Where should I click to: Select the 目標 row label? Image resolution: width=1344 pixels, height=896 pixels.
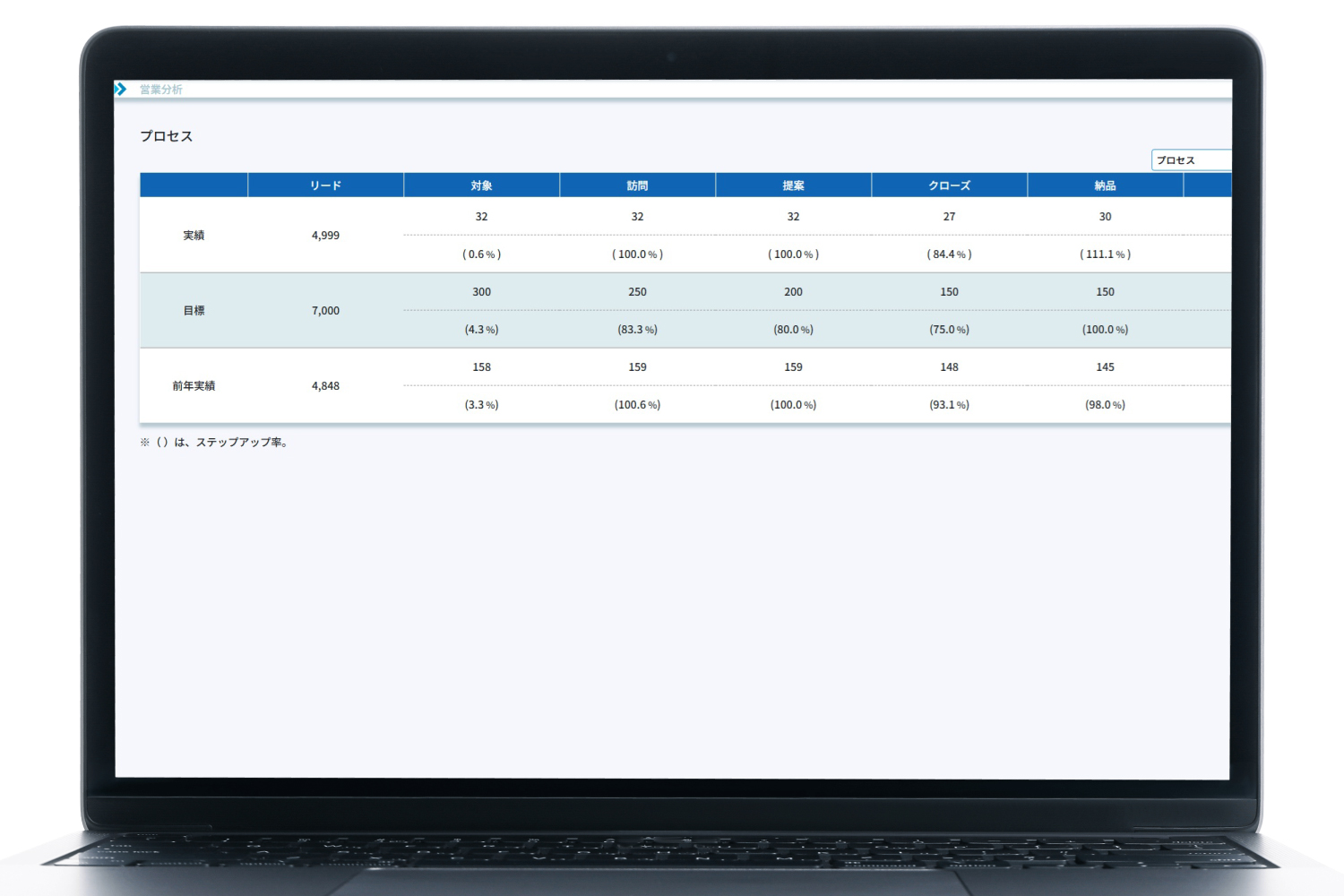tap(194, 311)
